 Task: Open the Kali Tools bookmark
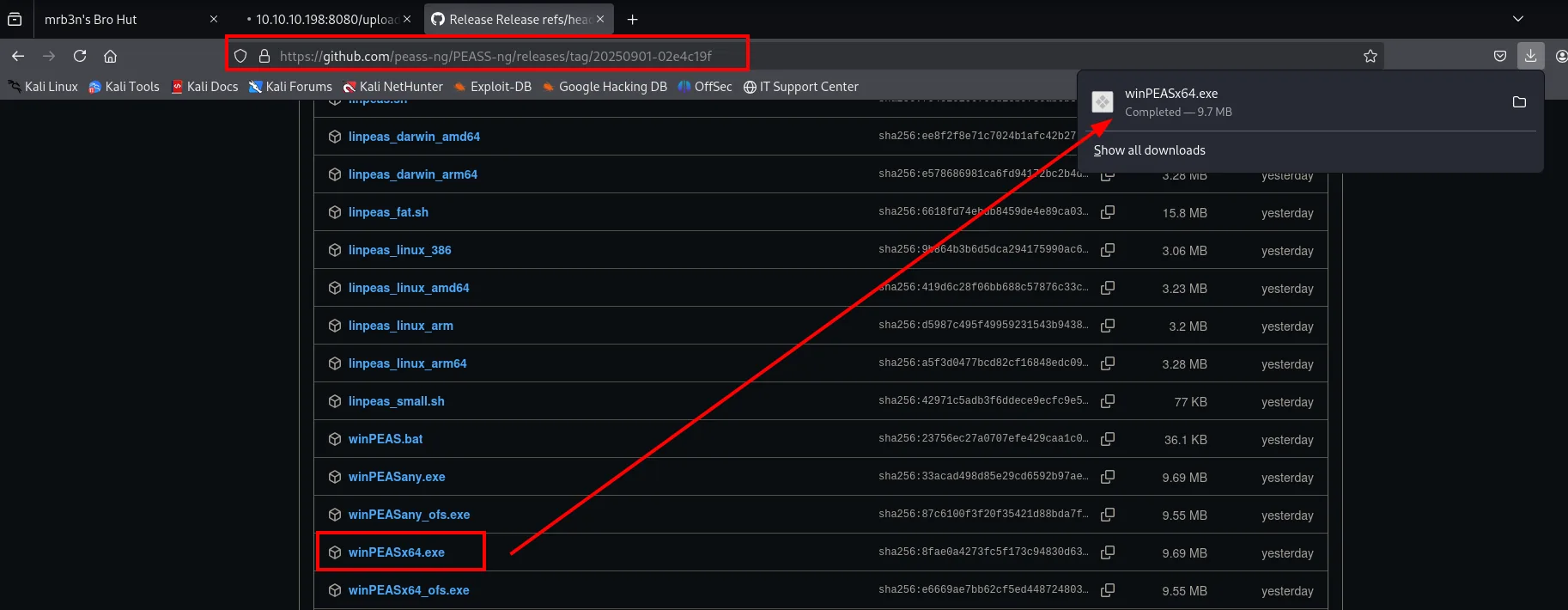(x=124, y=87)
